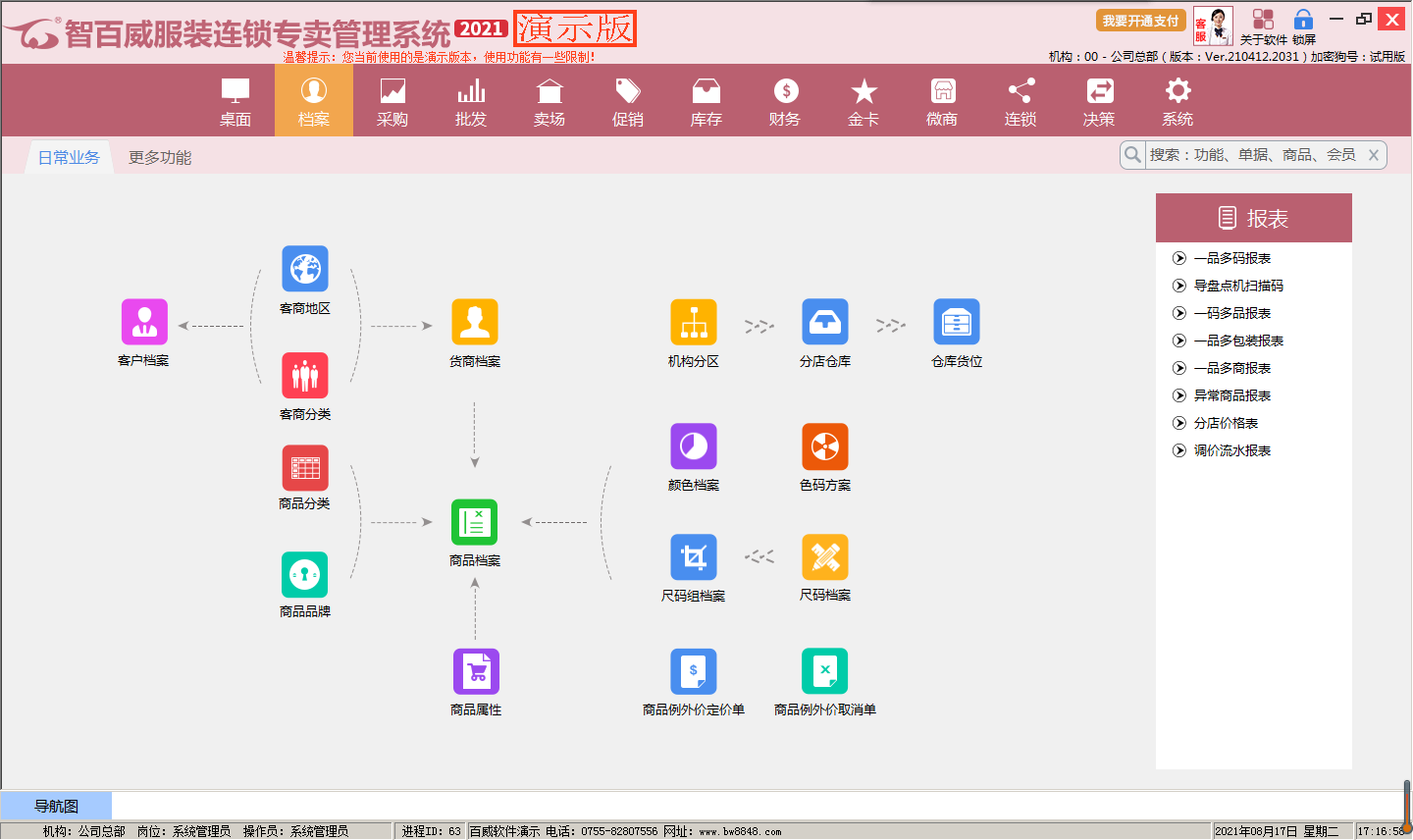Select the 颜色档案 color file icon
Screen dimensions: 1413x840
(x=694, y=446)
